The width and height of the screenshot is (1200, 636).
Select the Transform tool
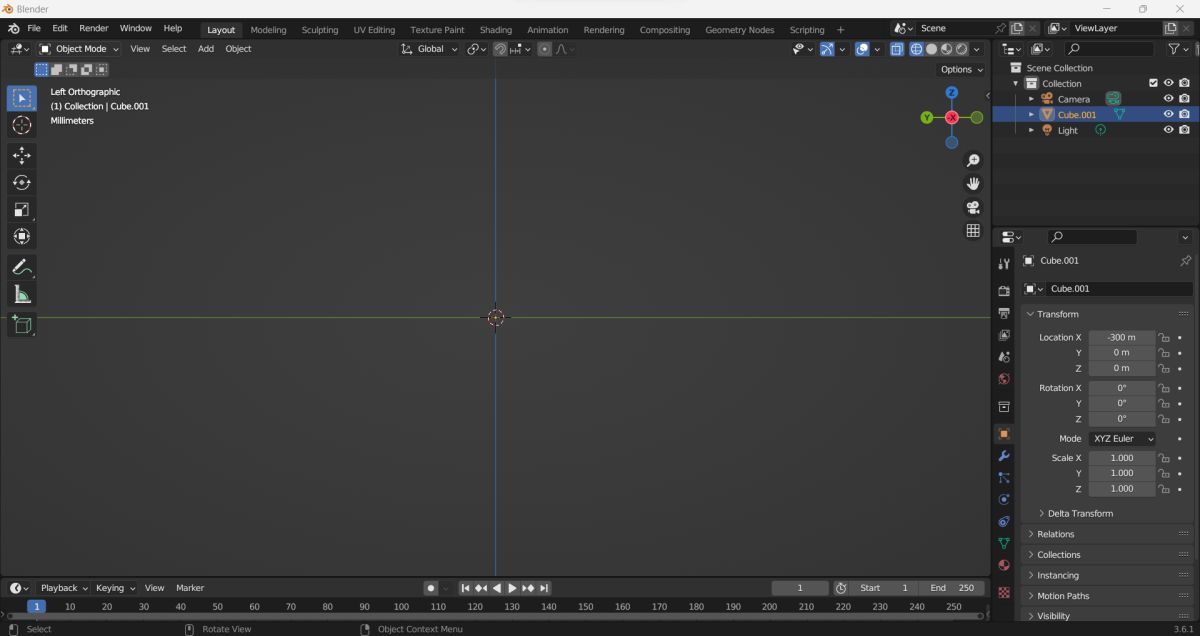(22, 237)
